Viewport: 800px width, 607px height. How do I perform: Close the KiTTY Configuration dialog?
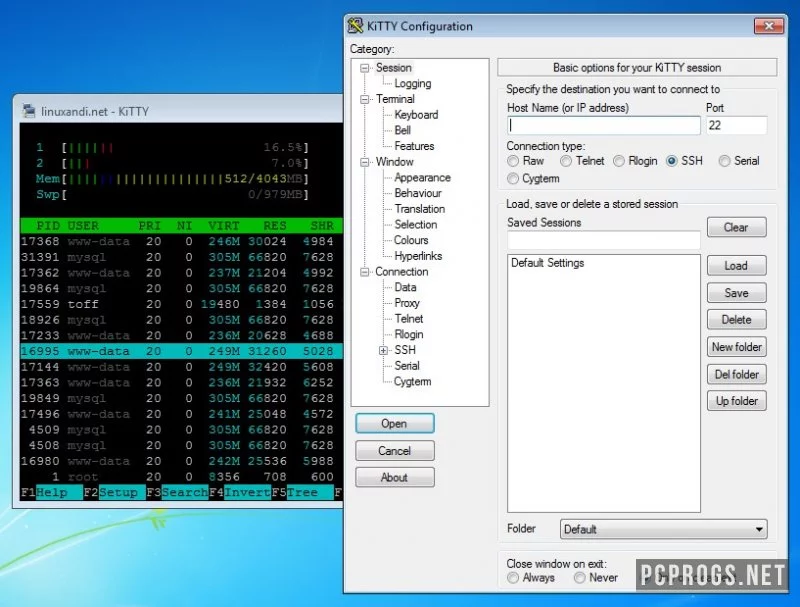768,26
